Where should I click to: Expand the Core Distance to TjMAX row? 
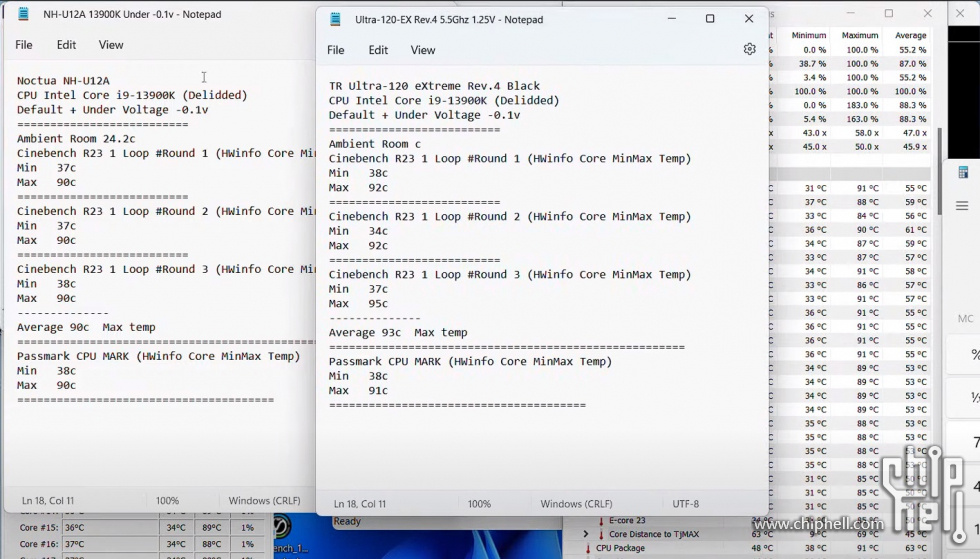(586, 534)
